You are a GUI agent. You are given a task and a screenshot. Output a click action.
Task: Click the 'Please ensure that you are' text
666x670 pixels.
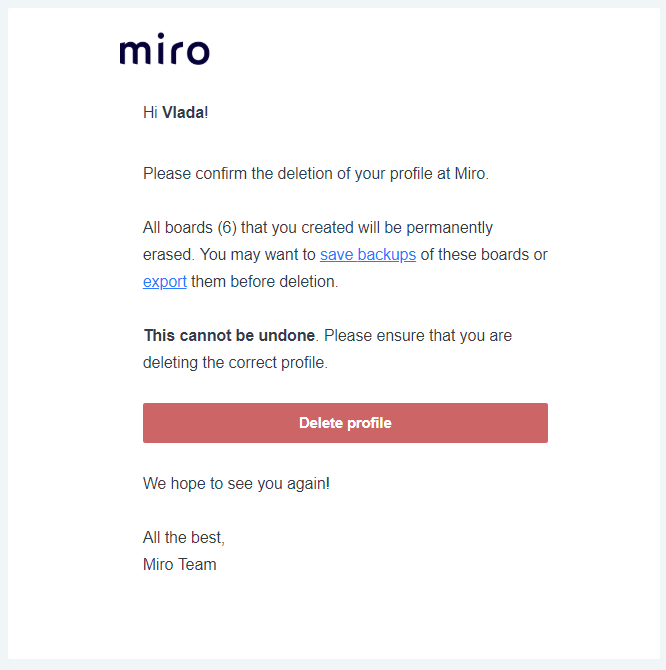click(x=418, y=336)
